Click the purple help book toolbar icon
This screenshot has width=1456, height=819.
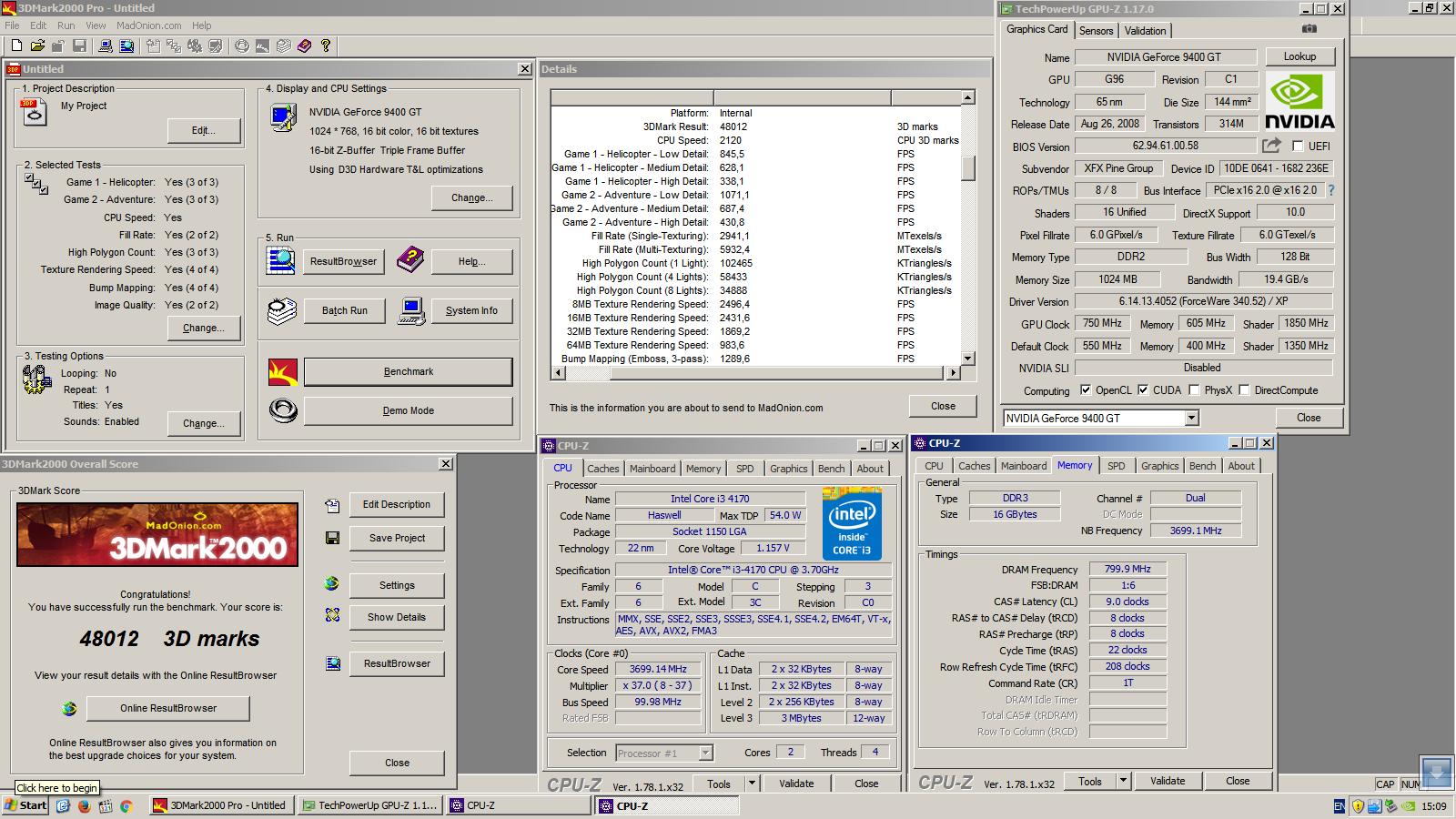tap(304, 45)
